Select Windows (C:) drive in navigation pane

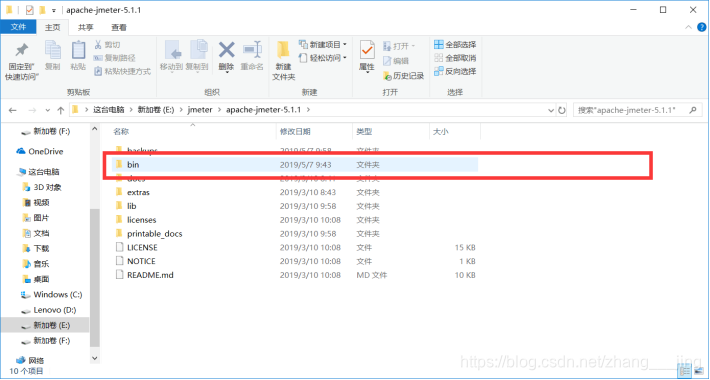click(52, 295)
